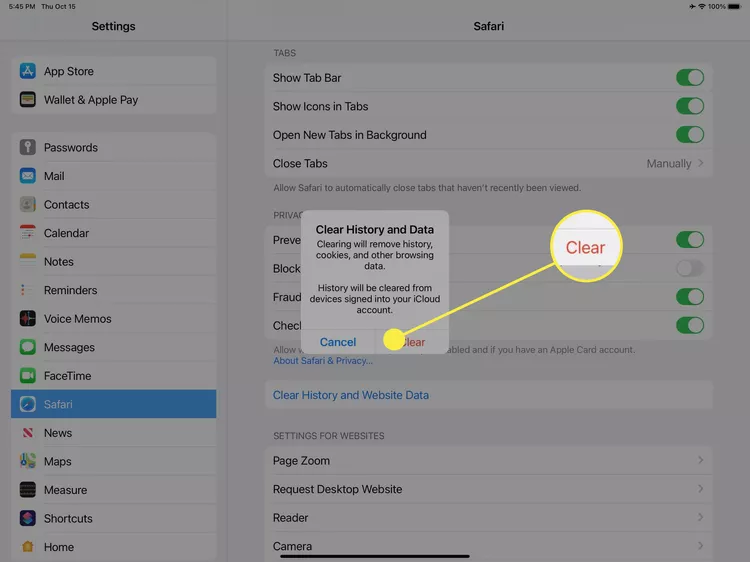The width and height of the screenshot is (750, 562).
Task: Open the Camera settings chevron
Action: 700,546
